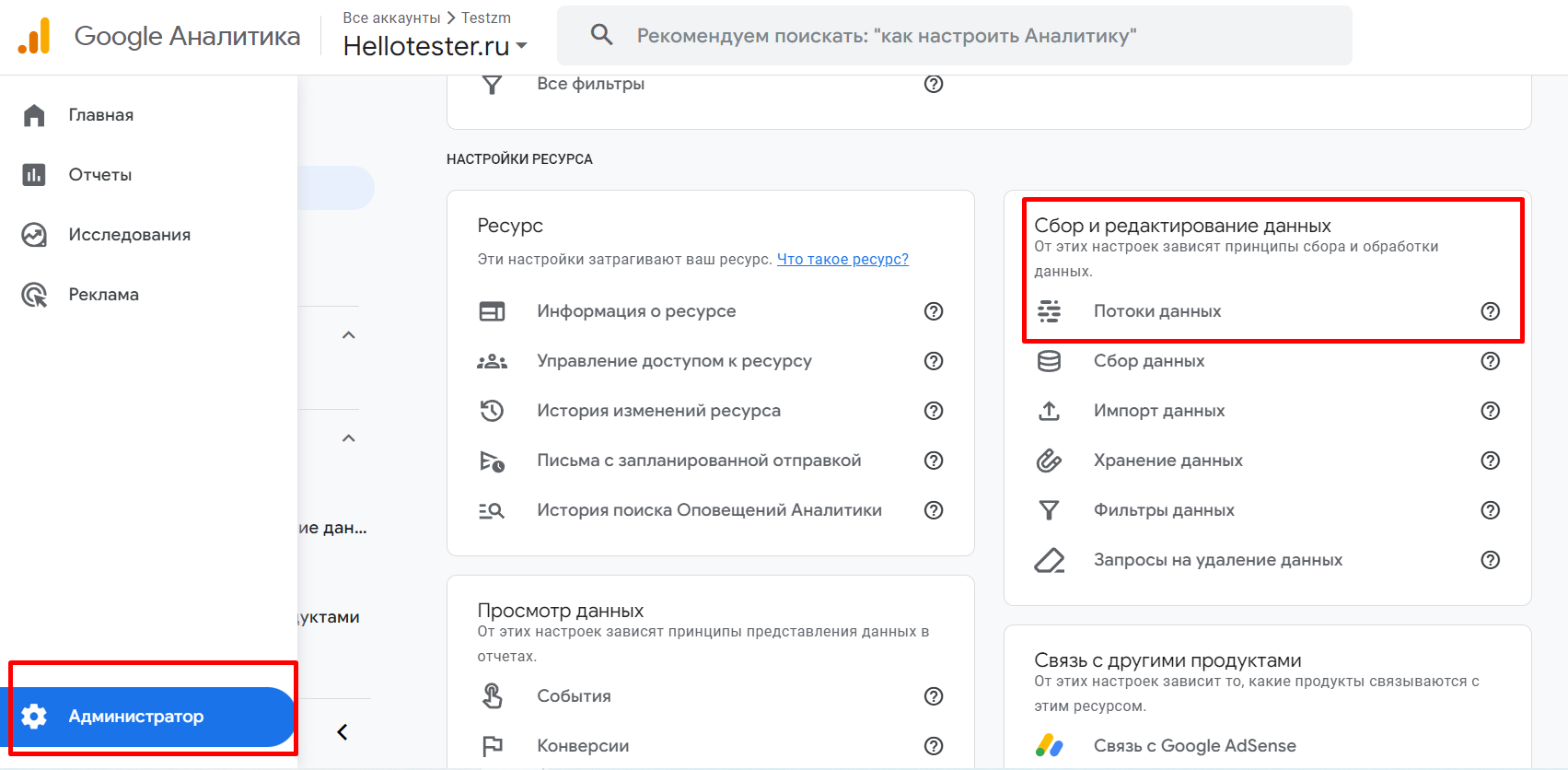
Task: Click the funnel icon for Фильтры данных
Action: 1049,510
